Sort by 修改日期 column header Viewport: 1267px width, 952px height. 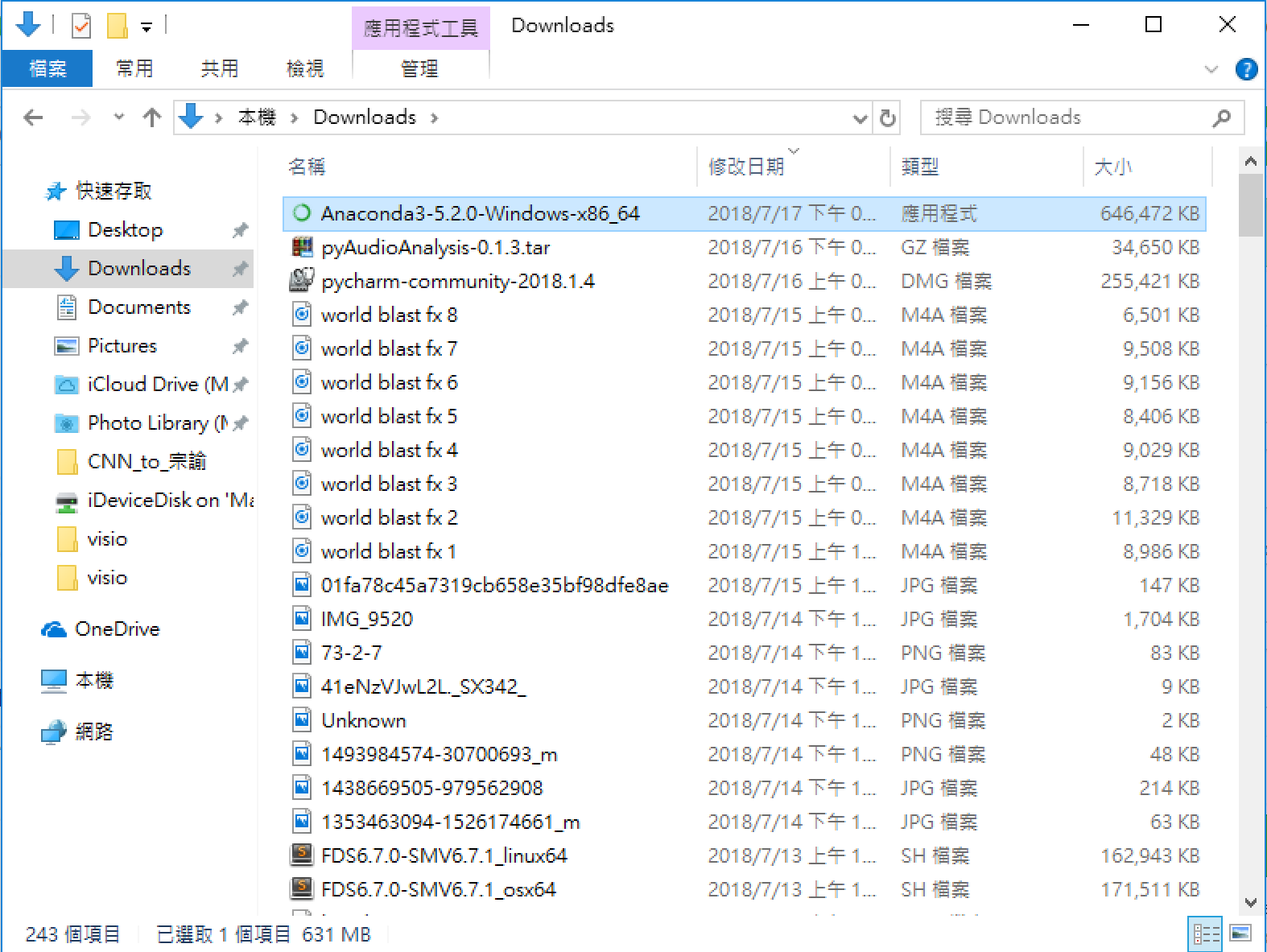(745, 167)
